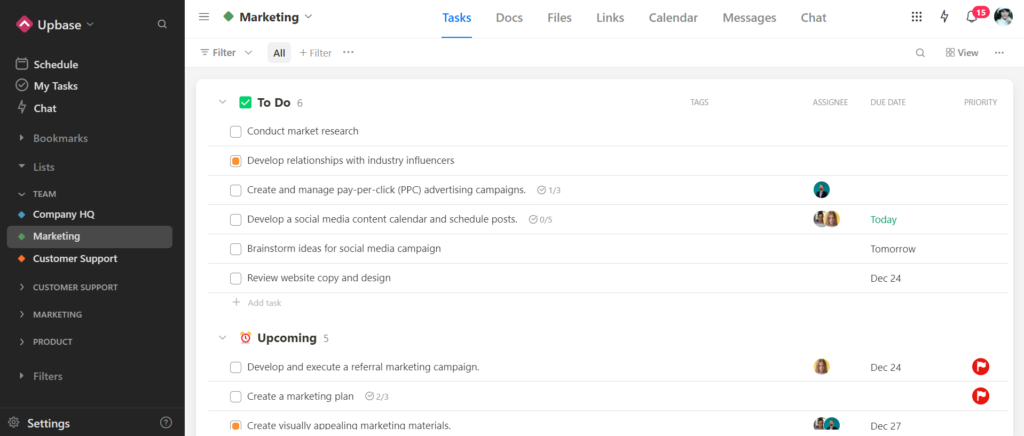Click the lightning bolt quick-action icon
Image resolution: width=1024 pixels, height=436 pixels.
(x=944, y=17)
